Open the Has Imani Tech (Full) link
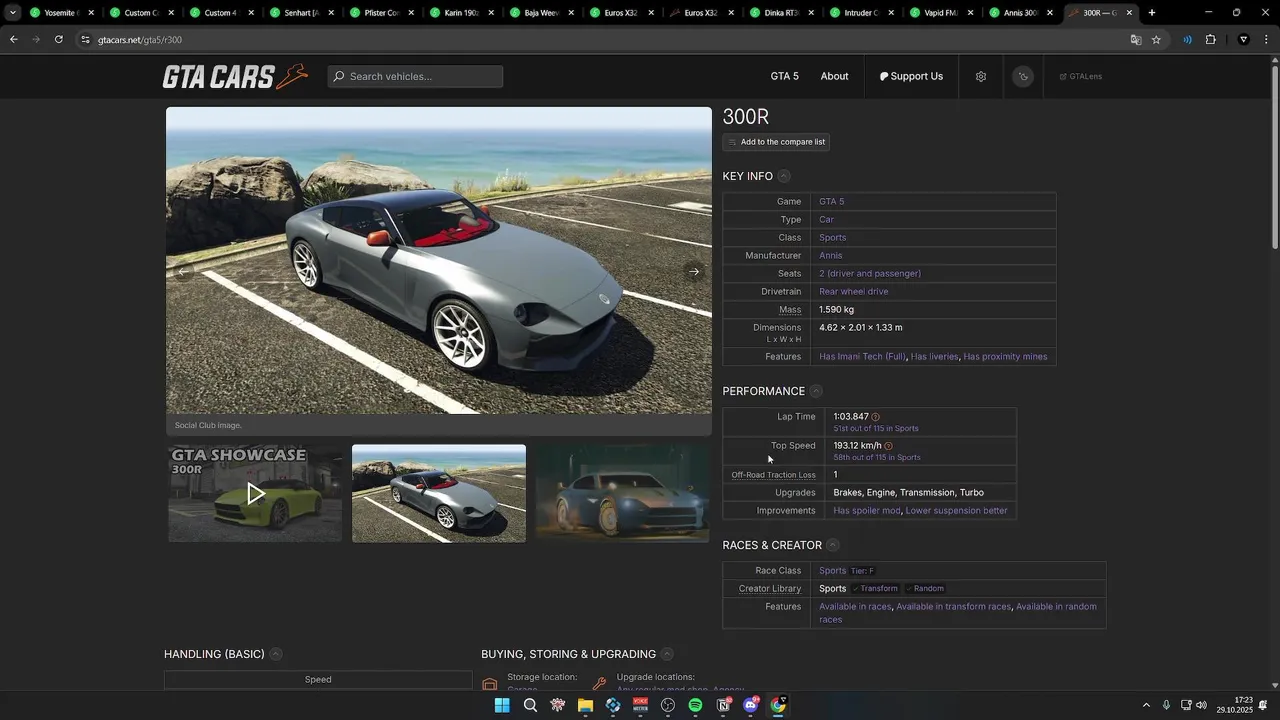The height and width of the screenshot is (720, 1280). pyautogui.click(x=862, y=356)
